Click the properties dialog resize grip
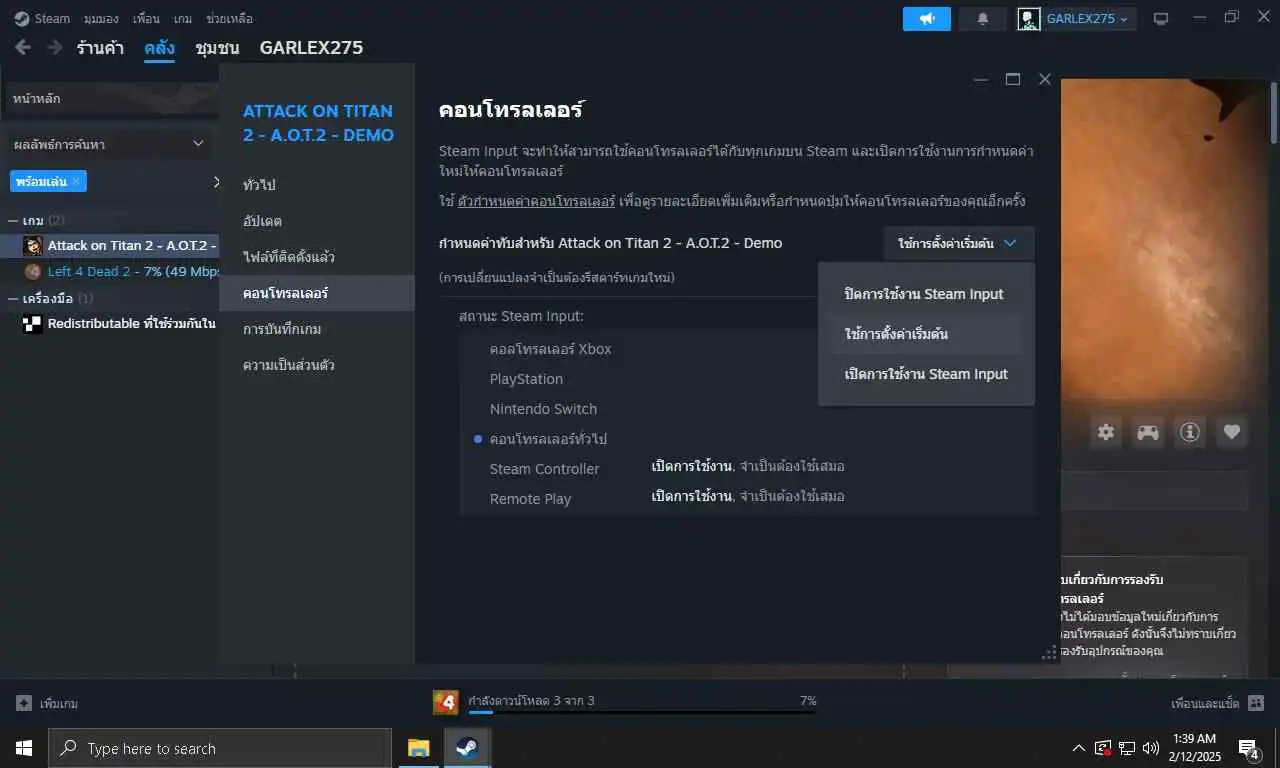 1050,653
